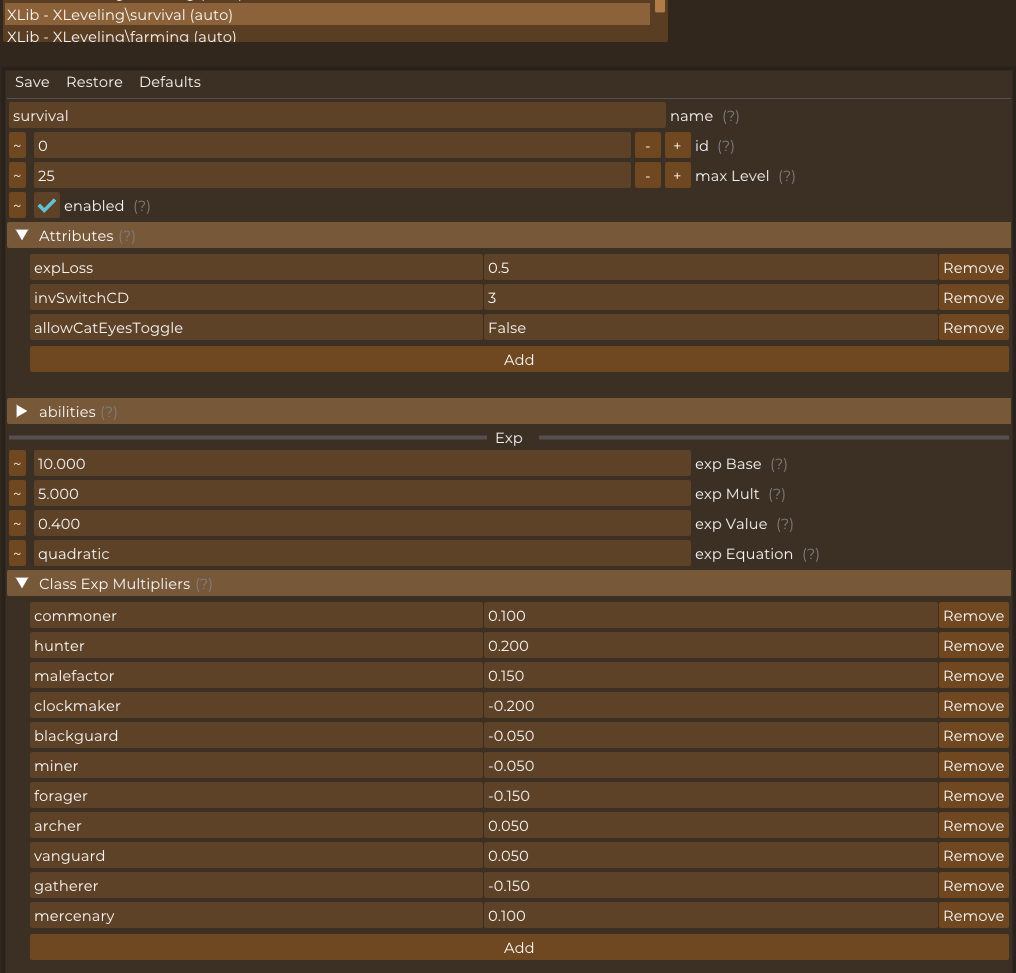This screenshot has width=1016, height=973.
Task: Click the tilde reset button beside id
Action: tap(17, 146)
